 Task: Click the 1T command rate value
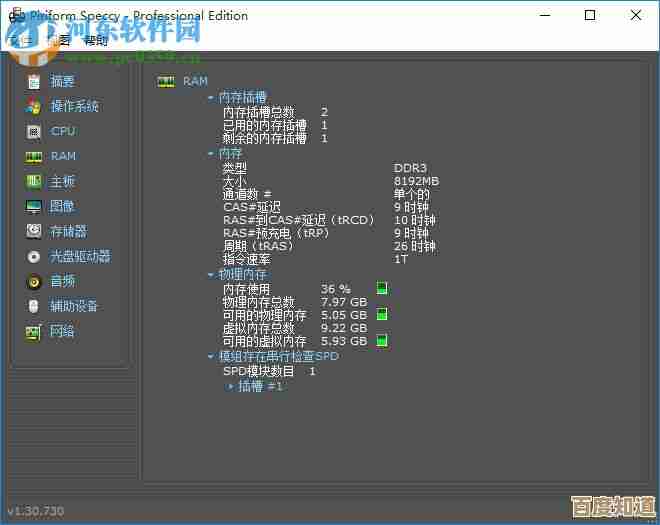tap(400, 259)
